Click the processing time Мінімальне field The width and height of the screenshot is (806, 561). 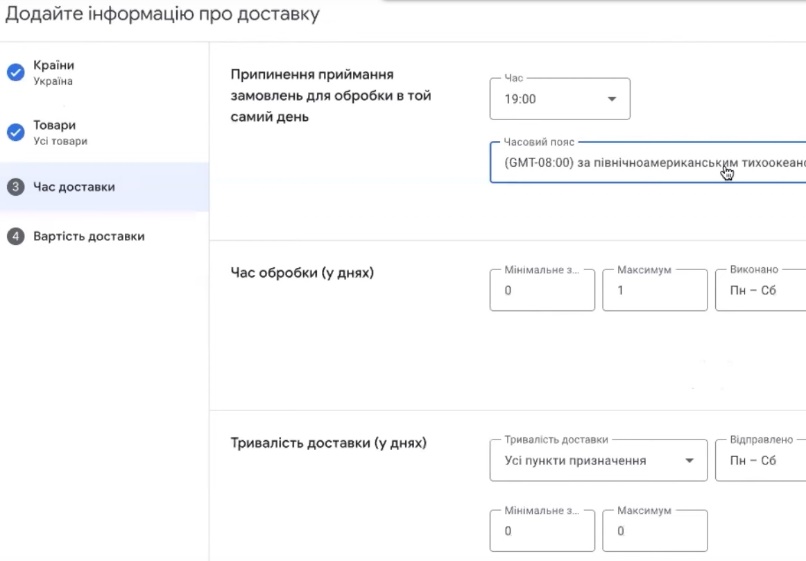(542, 291)
